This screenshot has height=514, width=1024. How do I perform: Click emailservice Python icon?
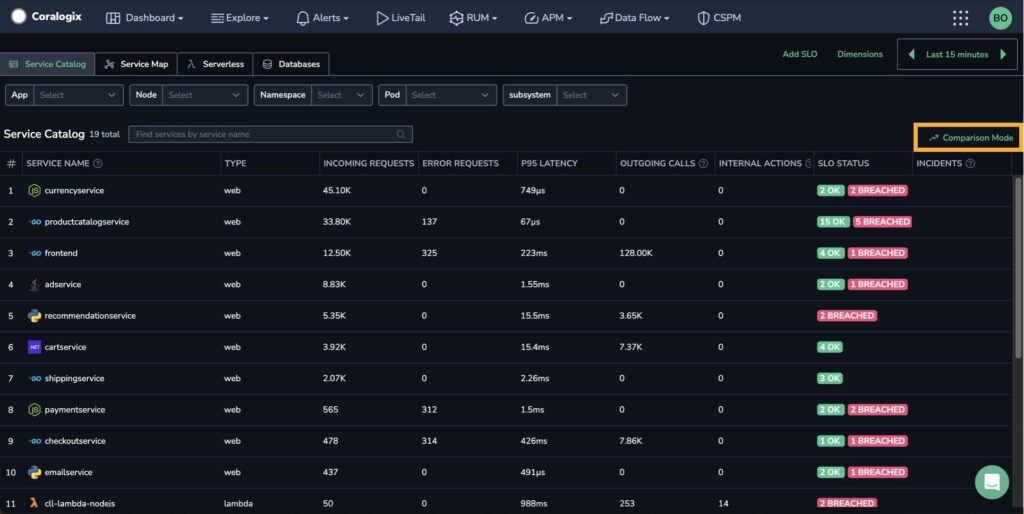click(35, 472)
